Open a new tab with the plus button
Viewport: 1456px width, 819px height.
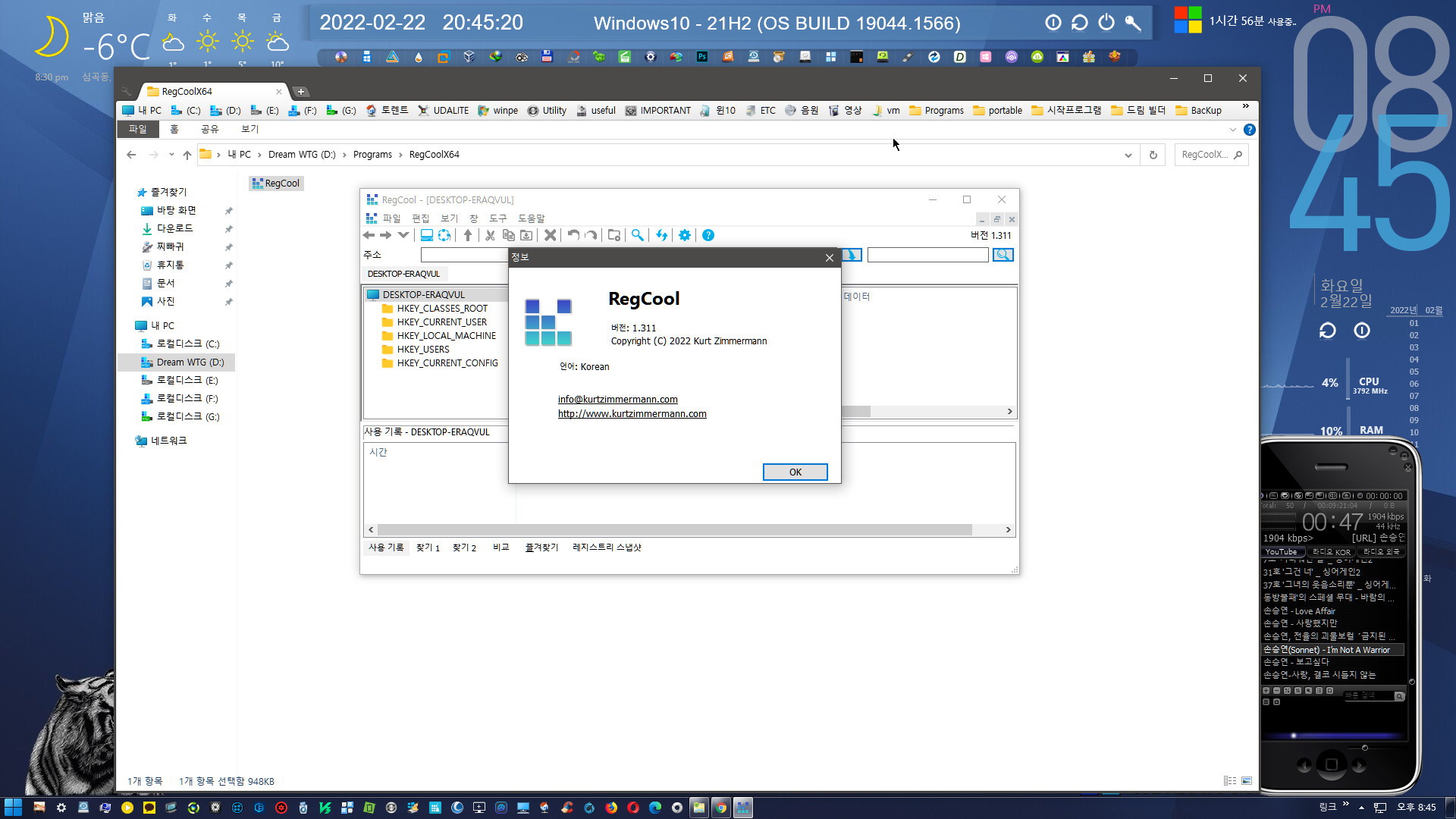pos(301,92)
